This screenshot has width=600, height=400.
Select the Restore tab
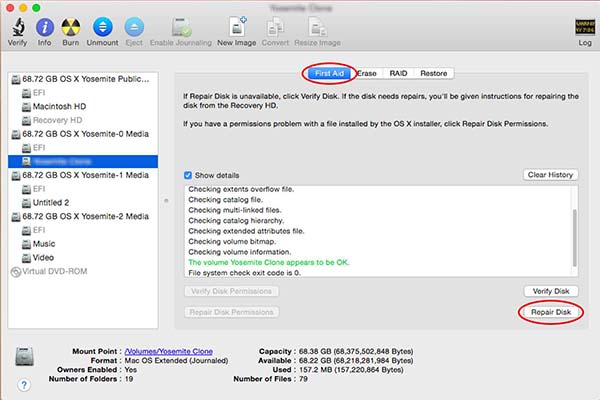434,73
